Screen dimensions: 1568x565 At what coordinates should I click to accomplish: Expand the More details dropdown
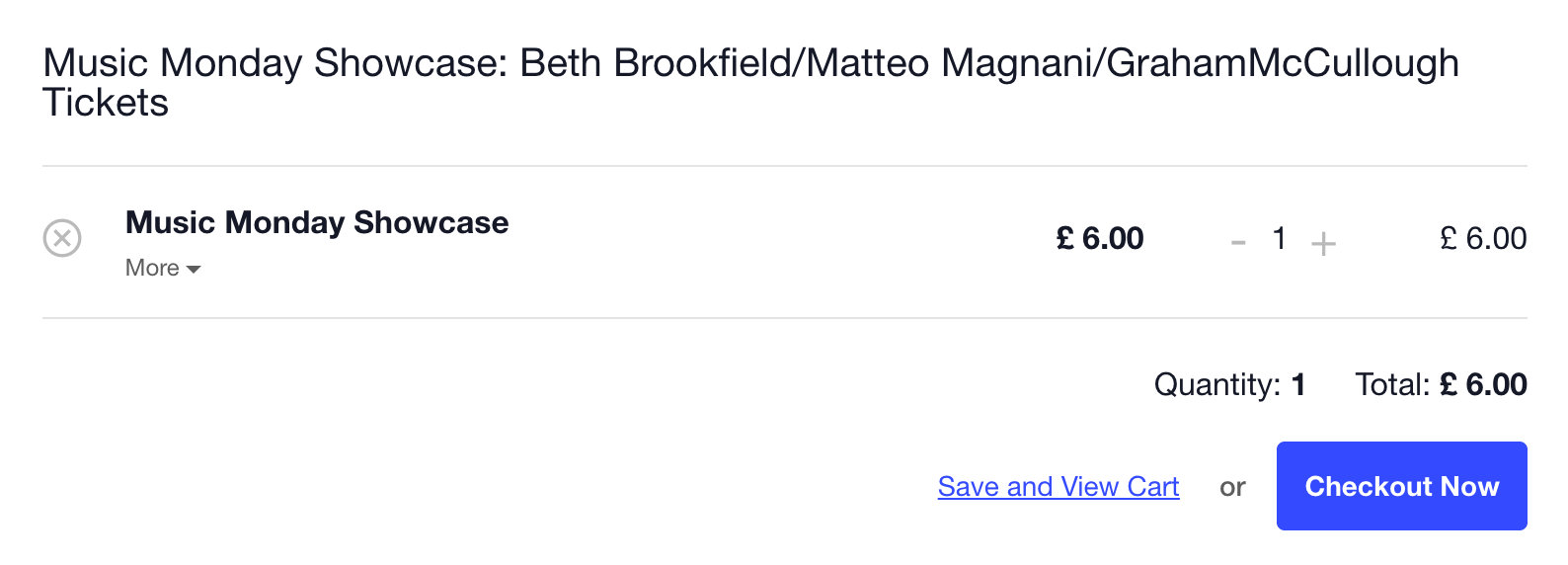[163, 268]
